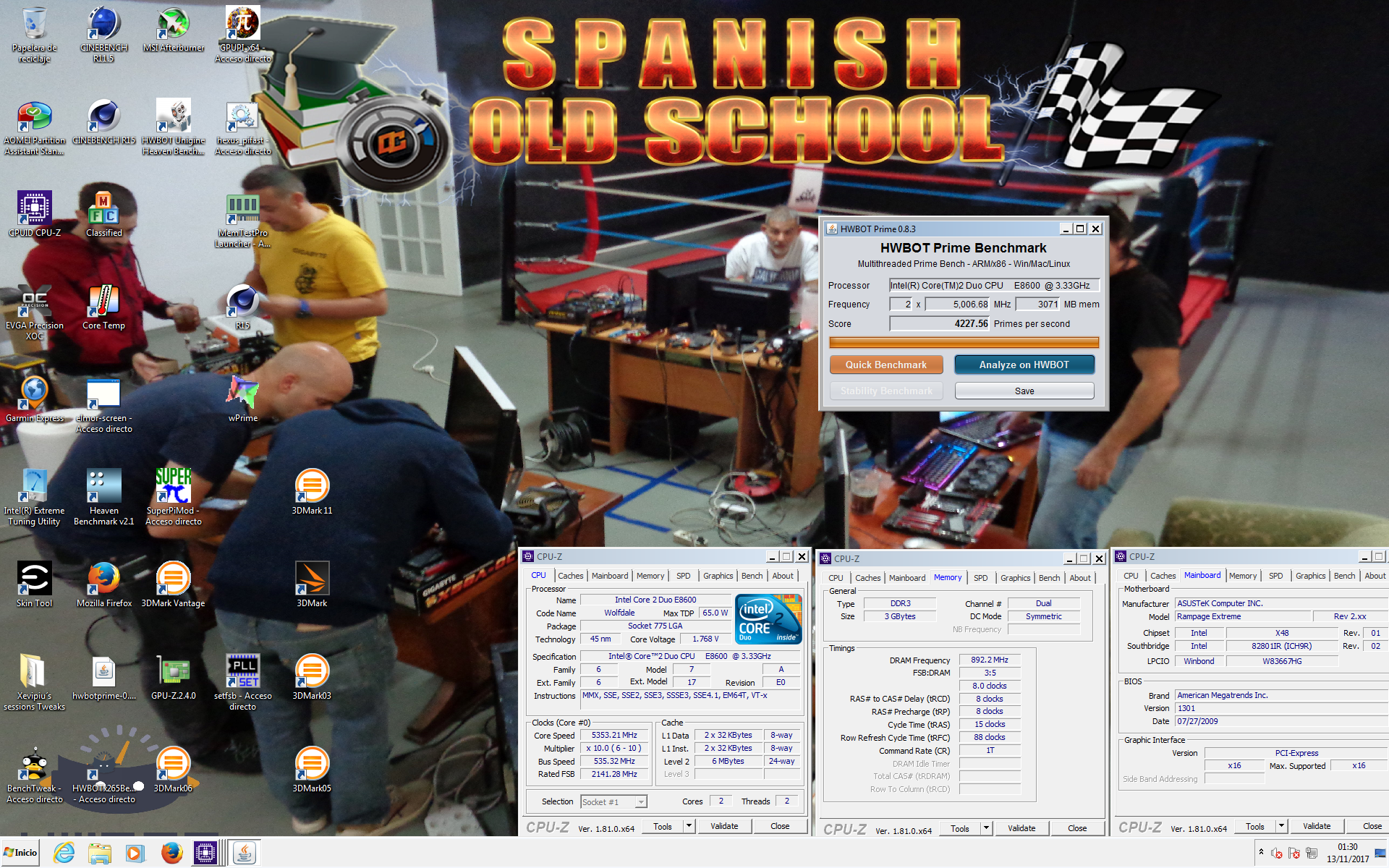Expand Tools dropdown arrow in first CPU-Z window
Viewport: 1389px width, 868px height.
[x=689, y=826]
